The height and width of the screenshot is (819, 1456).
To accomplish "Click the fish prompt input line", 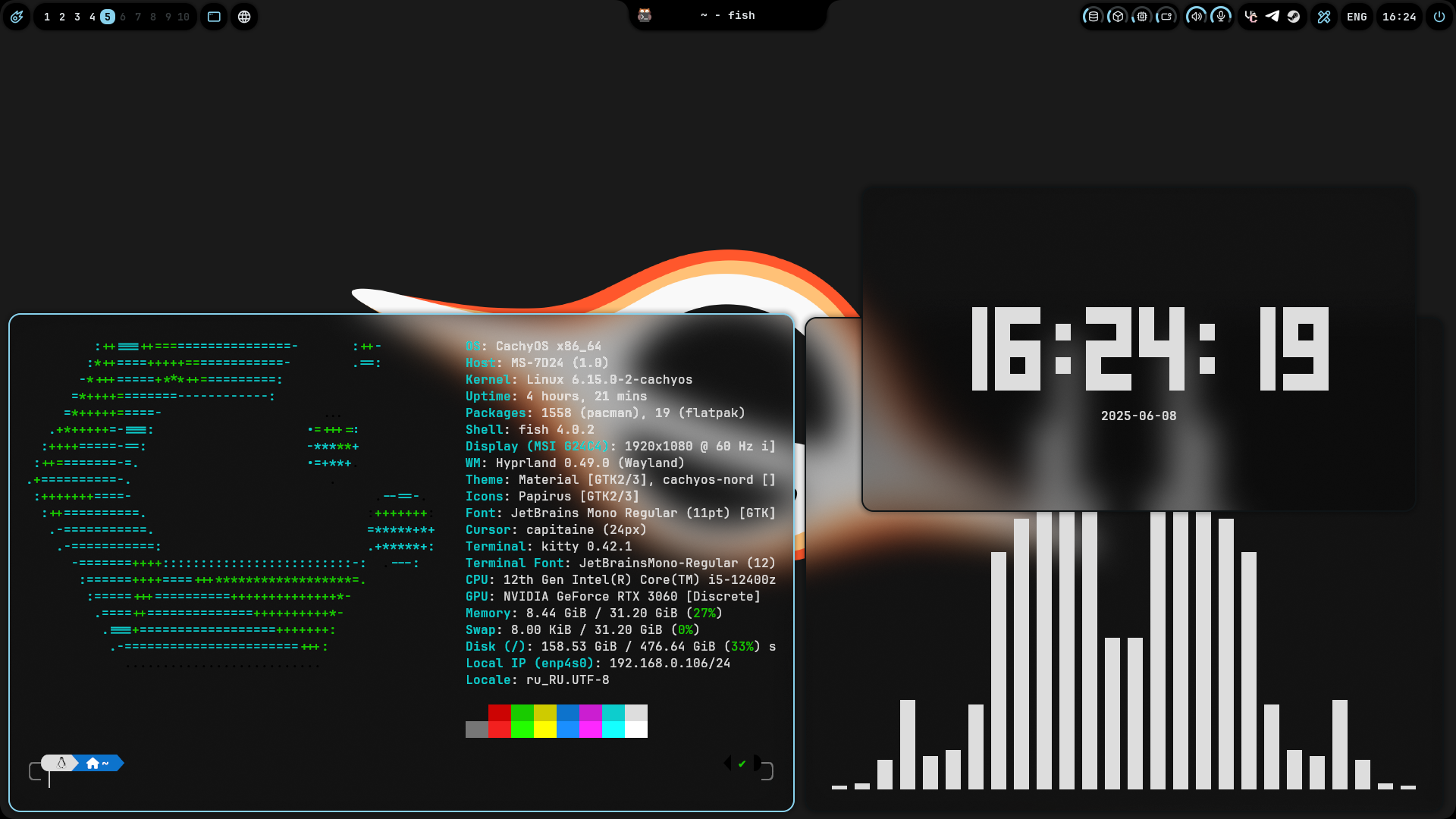I will tap(402, 780).
